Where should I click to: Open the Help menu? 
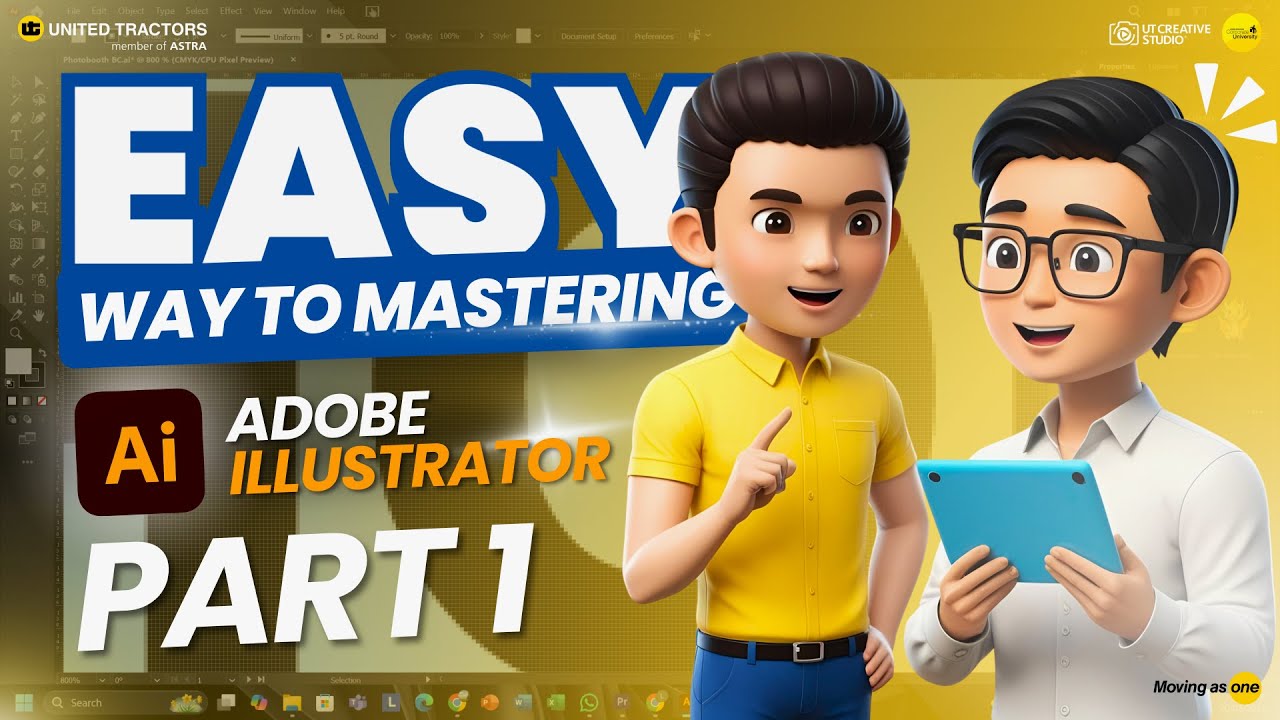tap(335, 11)
